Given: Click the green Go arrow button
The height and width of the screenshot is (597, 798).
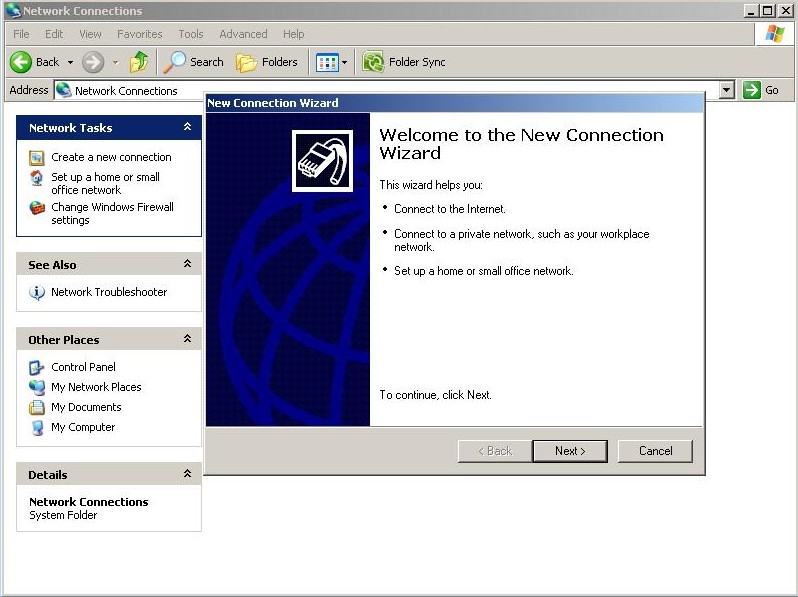Looking at the screenshot, I should coord(752,90).
